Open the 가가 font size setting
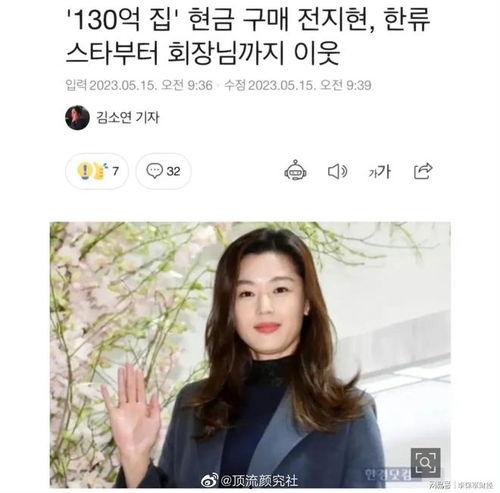The image size is (500, 493). (x=379, y=171)
